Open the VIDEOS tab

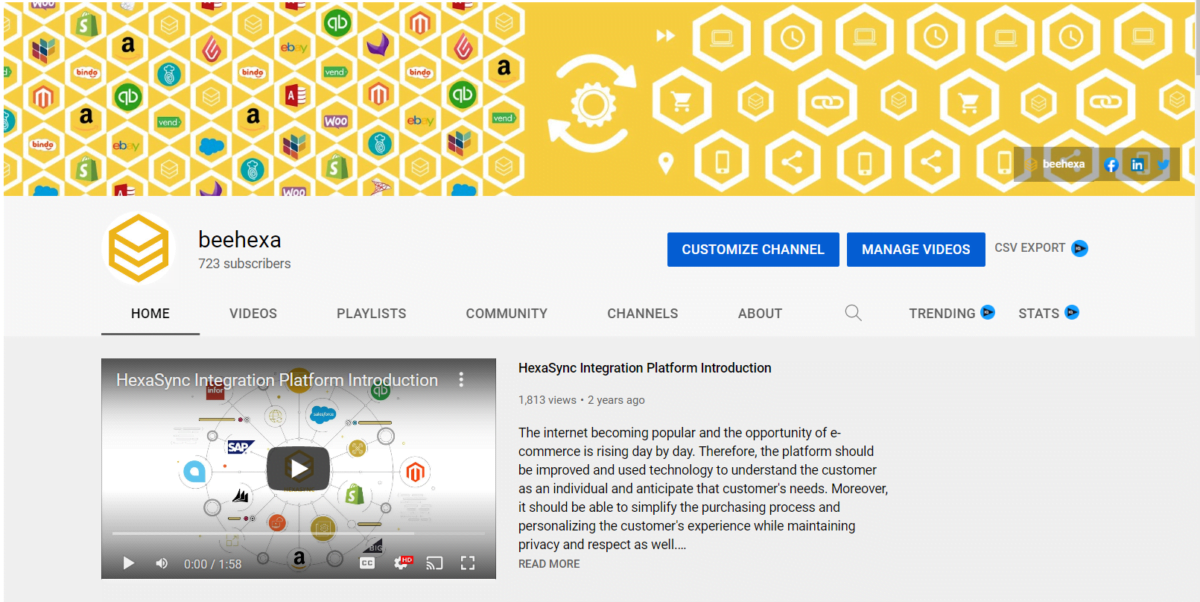pos(253,313)
